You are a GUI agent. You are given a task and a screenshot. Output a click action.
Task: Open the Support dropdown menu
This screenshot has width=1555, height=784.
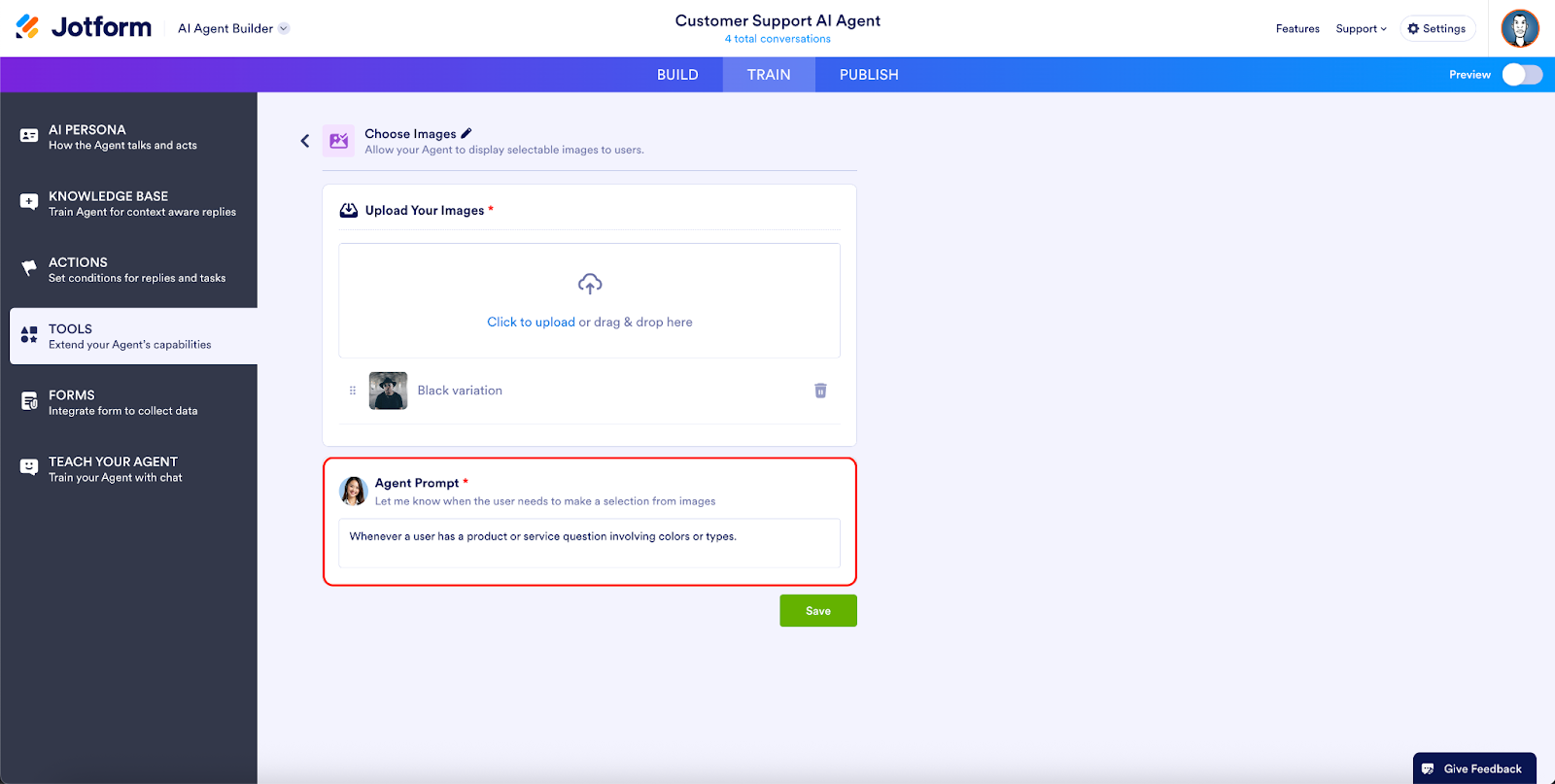(1361, 29)
